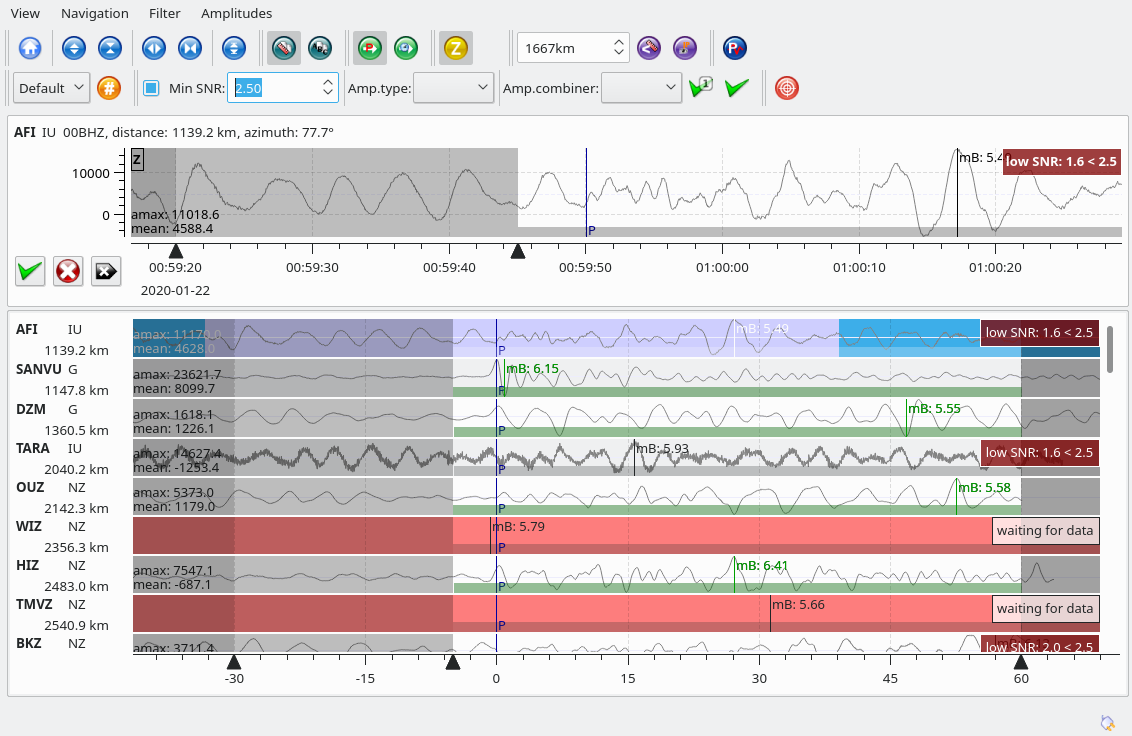Click the green check icon with the 1 badge
The image size is (1132, 736).
(x=700, y=88)
